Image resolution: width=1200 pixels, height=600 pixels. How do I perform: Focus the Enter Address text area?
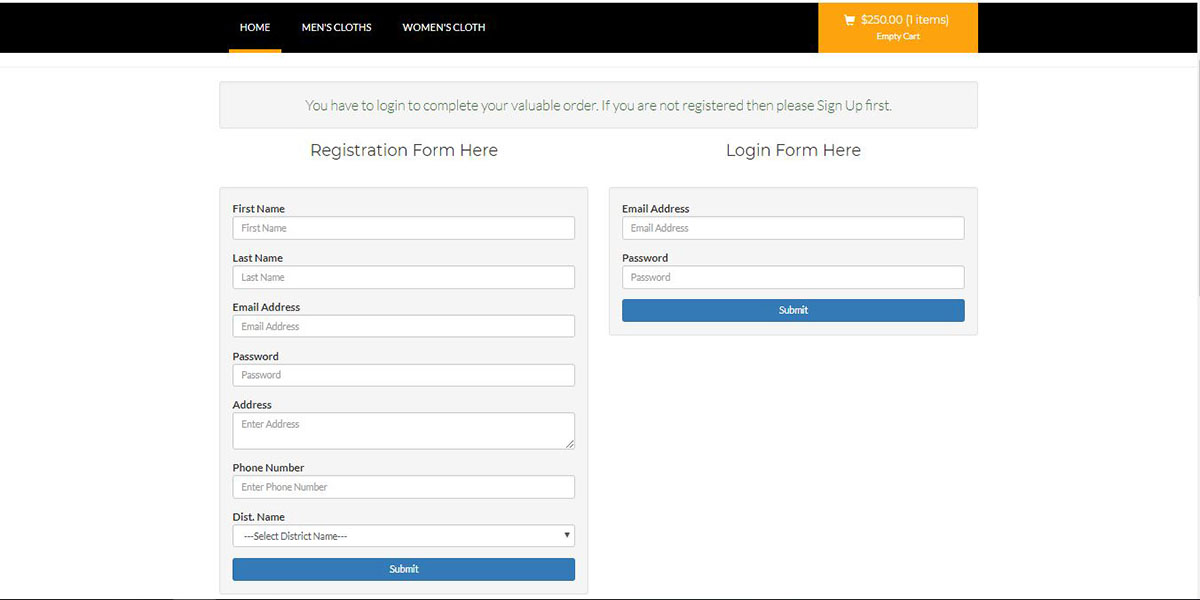403,431
